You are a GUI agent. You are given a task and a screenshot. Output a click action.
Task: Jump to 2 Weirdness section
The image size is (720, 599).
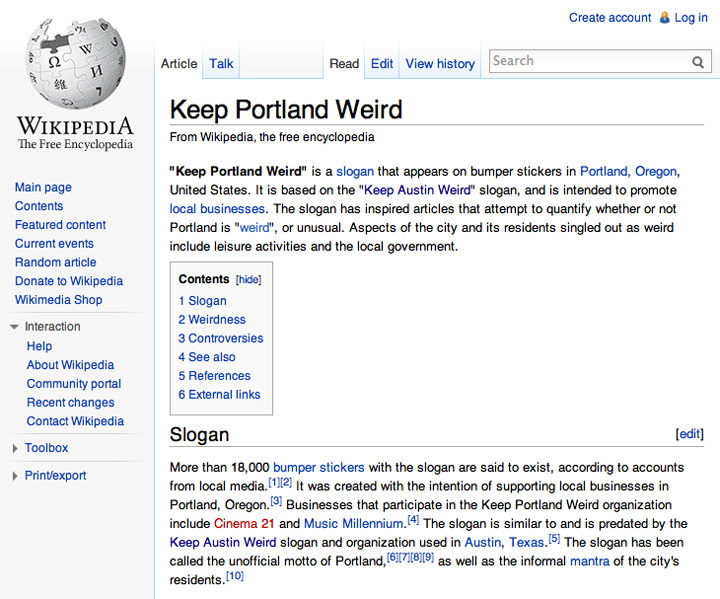point(212,320)
